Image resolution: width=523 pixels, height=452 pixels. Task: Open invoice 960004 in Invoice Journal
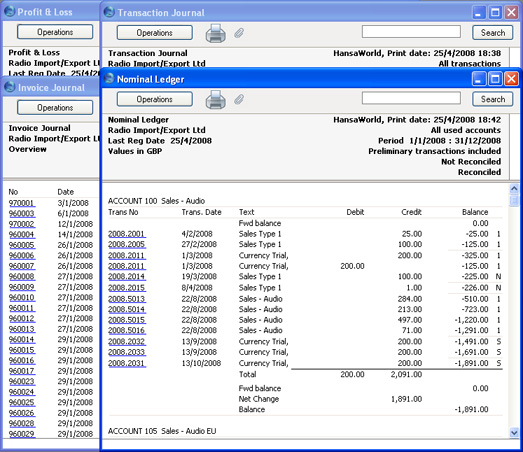tap(22, 235)
